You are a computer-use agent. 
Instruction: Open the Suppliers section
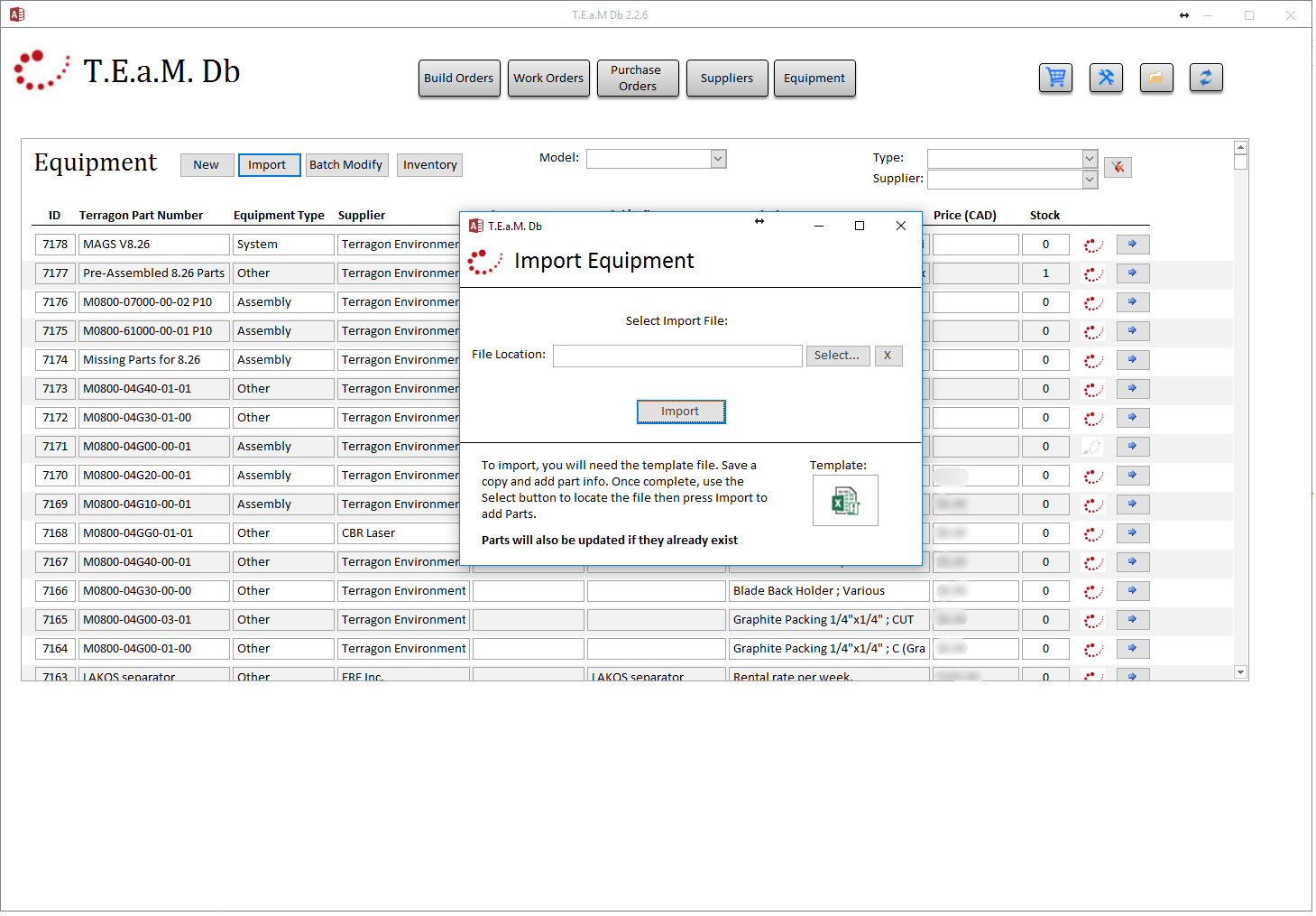(x=727, y=79)
